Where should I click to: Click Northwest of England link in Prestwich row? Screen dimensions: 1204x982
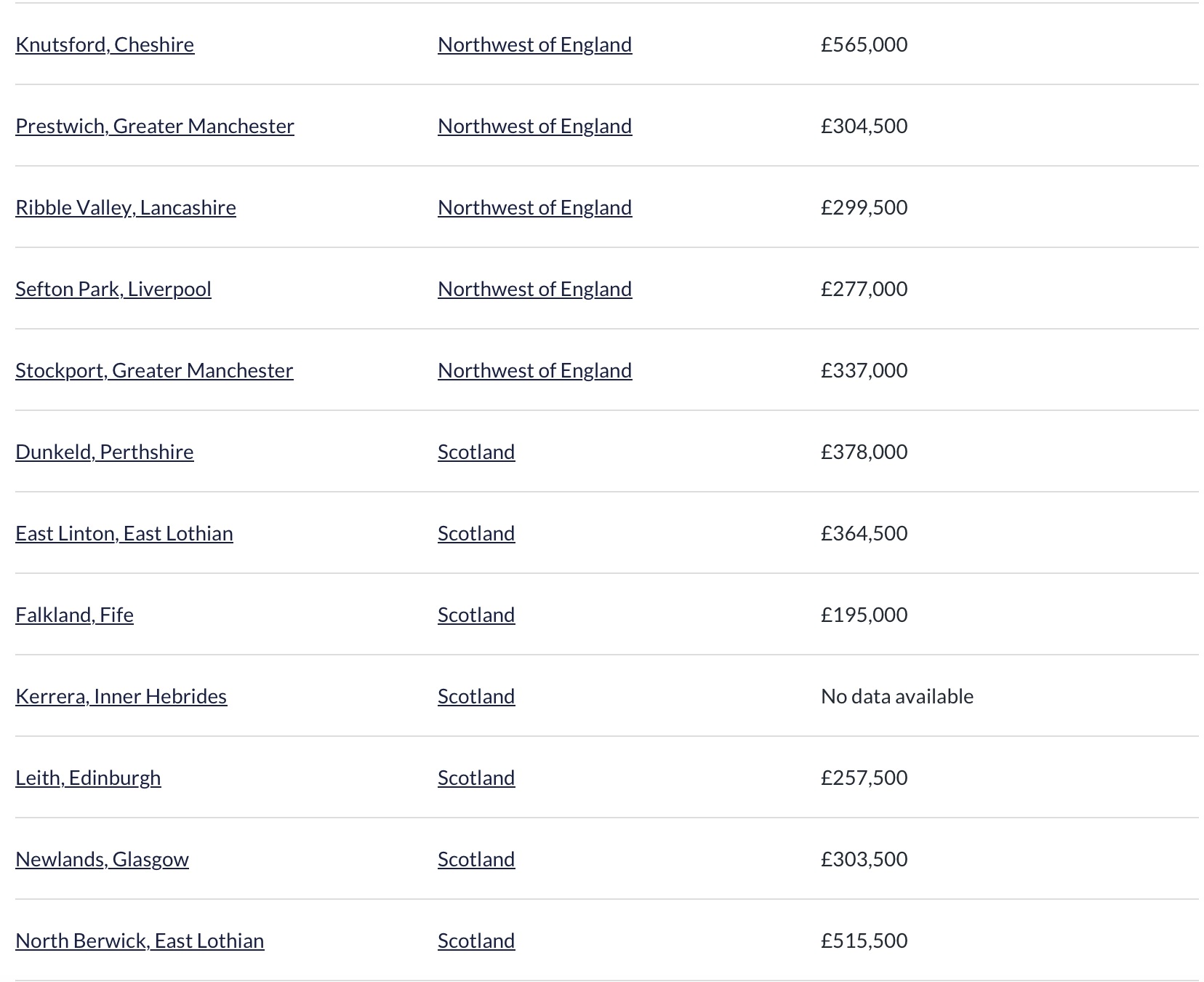[534, 126]
